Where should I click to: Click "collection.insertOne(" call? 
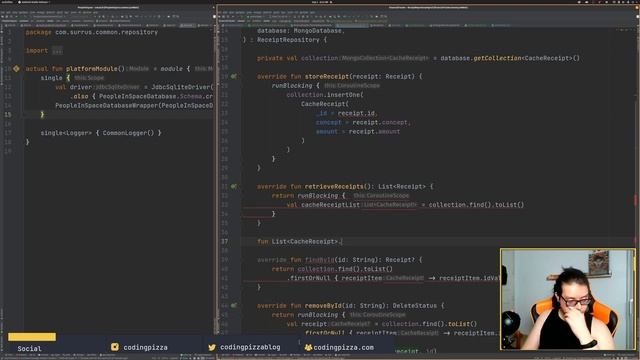click(x=325, y=95)
